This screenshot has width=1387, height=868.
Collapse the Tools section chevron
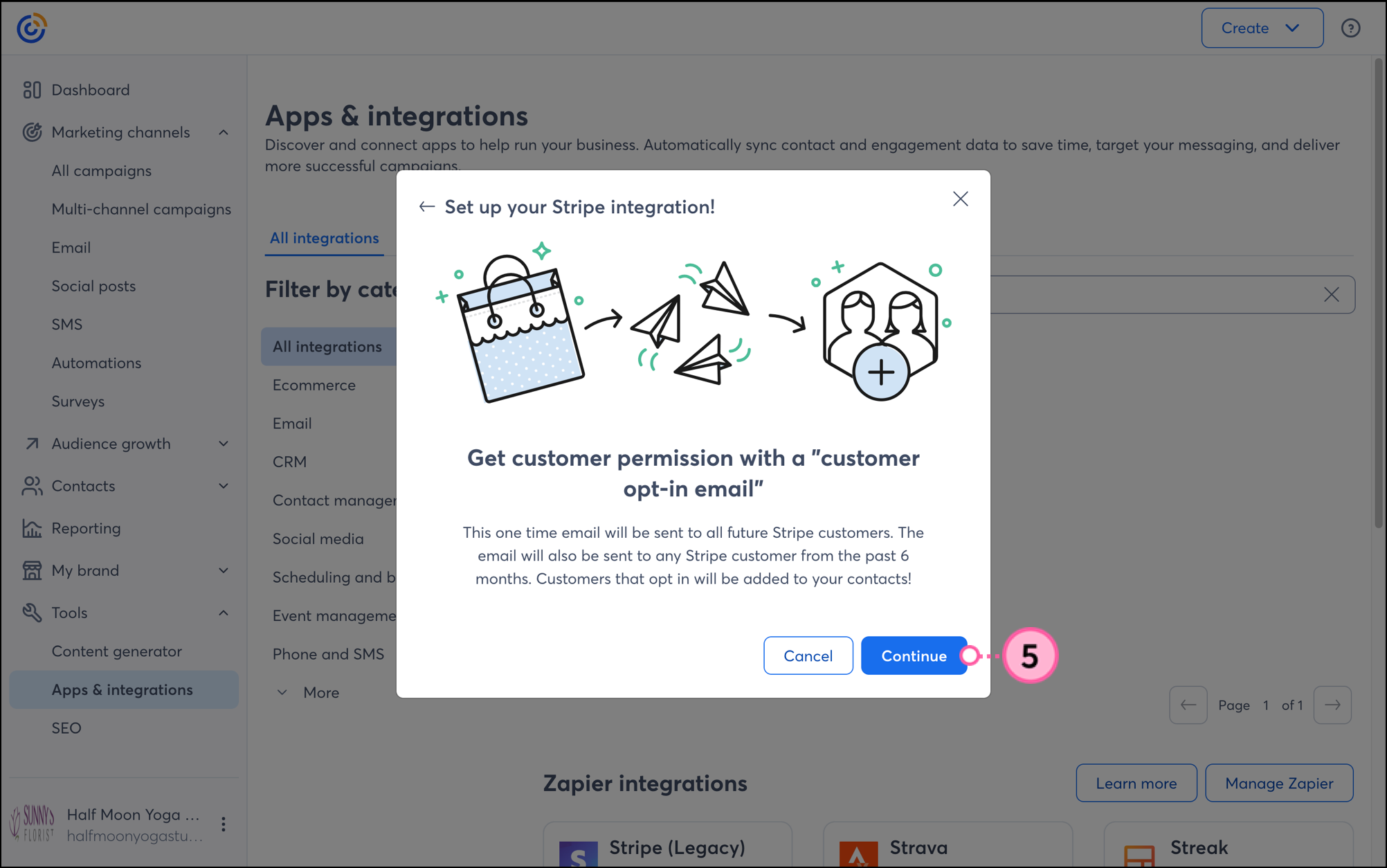pos(224,613)
